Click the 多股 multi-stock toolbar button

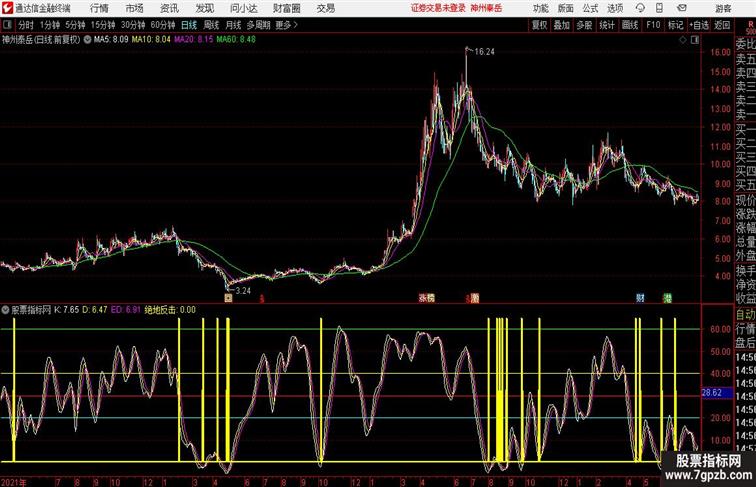click(x=584, y=25)
